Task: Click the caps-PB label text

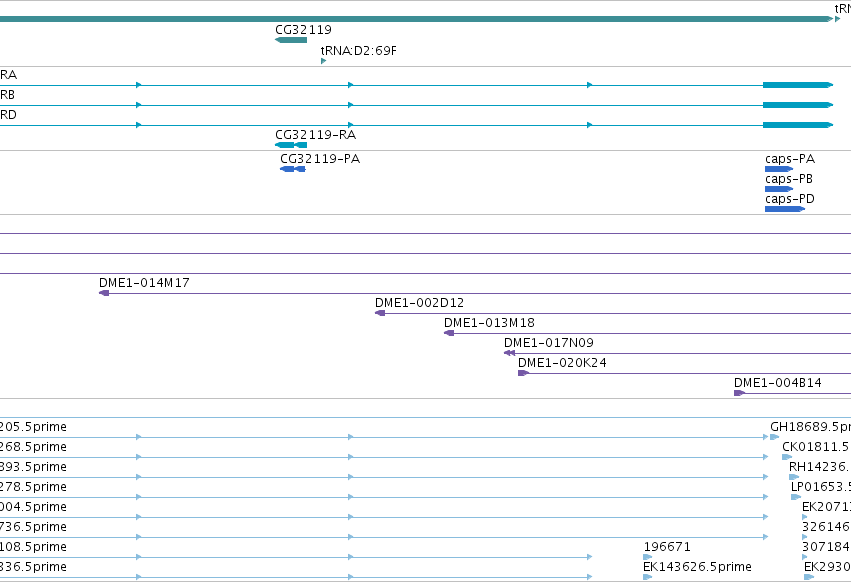Action: click(789, 179)
